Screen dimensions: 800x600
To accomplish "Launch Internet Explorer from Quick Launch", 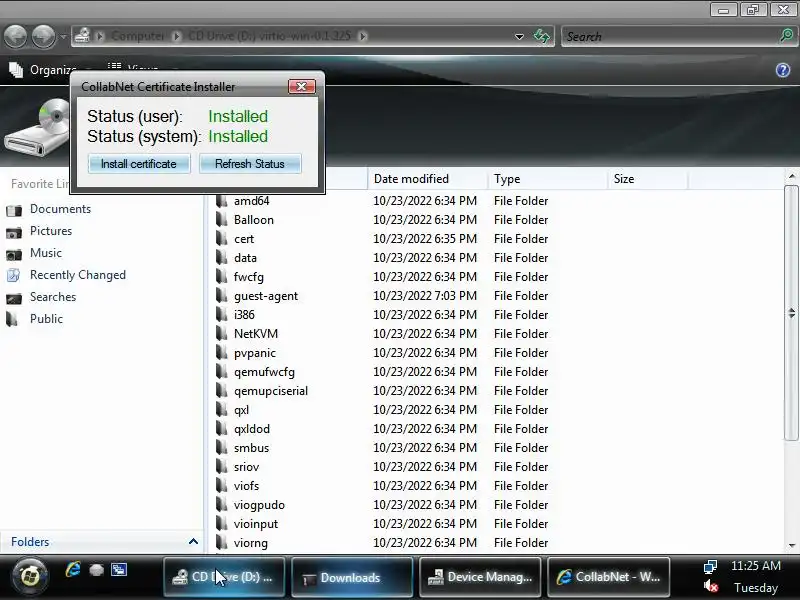I will (x=73, y=569).
